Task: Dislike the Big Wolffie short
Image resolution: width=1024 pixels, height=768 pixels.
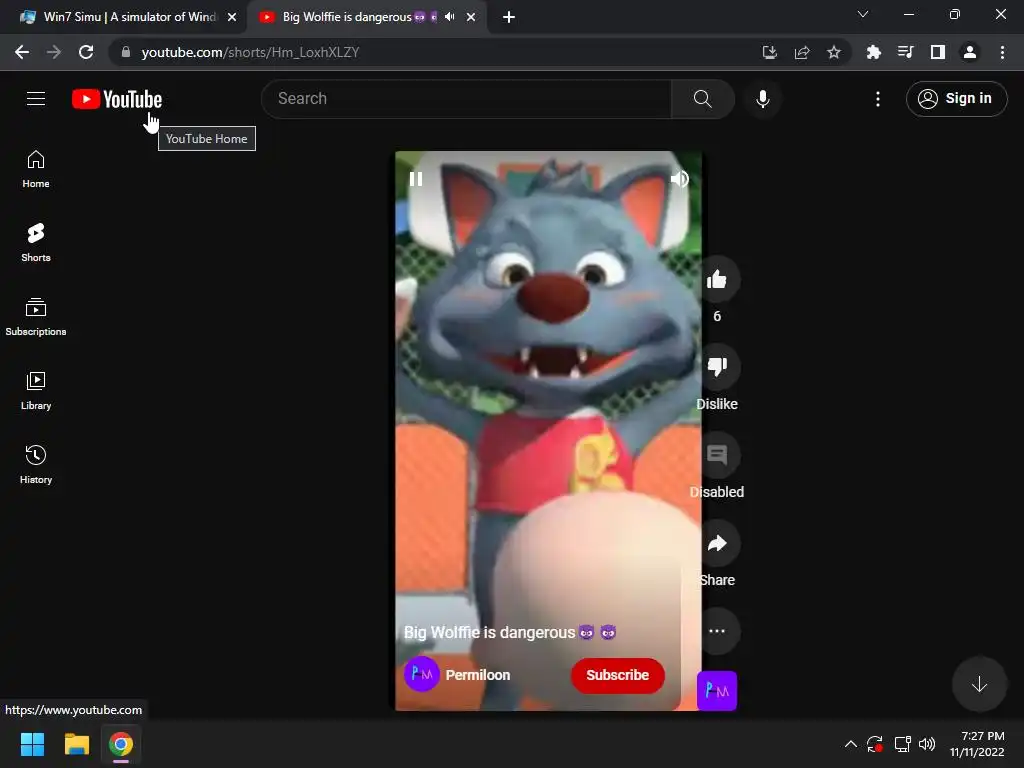Action: point(717,366)
